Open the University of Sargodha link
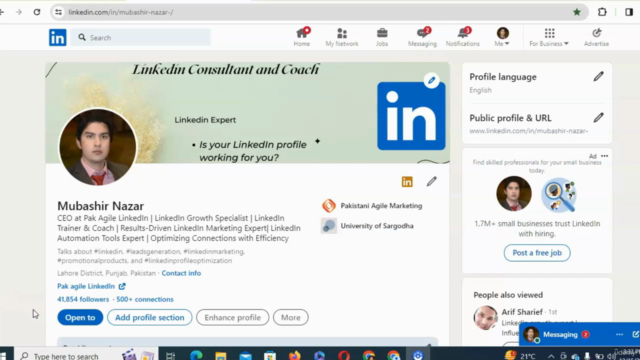 367,226
